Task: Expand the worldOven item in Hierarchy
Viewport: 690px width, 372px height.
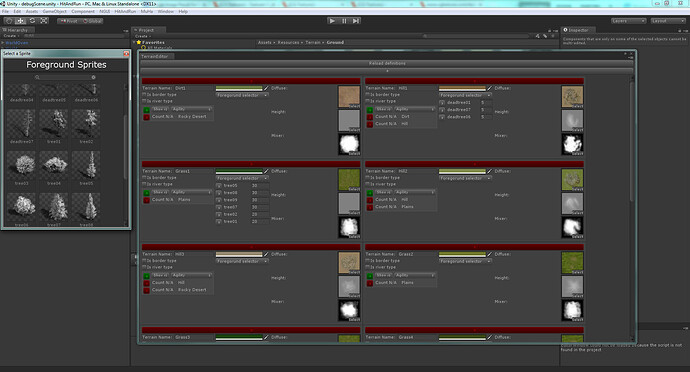Action: pos(3,43)
